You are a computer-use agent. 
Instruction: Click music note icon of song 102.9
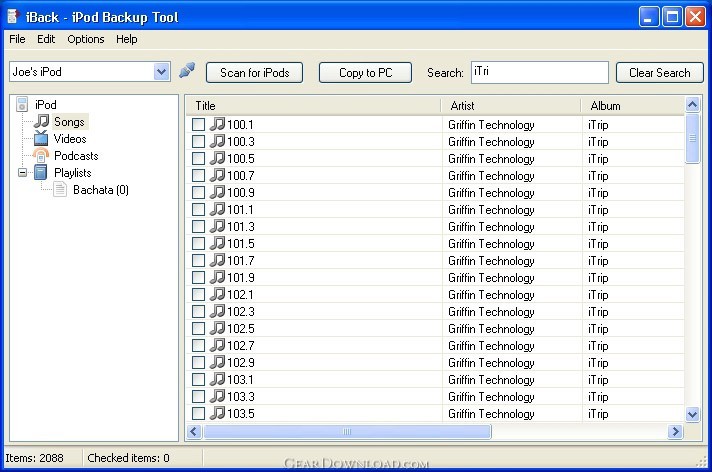coord(218,362)
